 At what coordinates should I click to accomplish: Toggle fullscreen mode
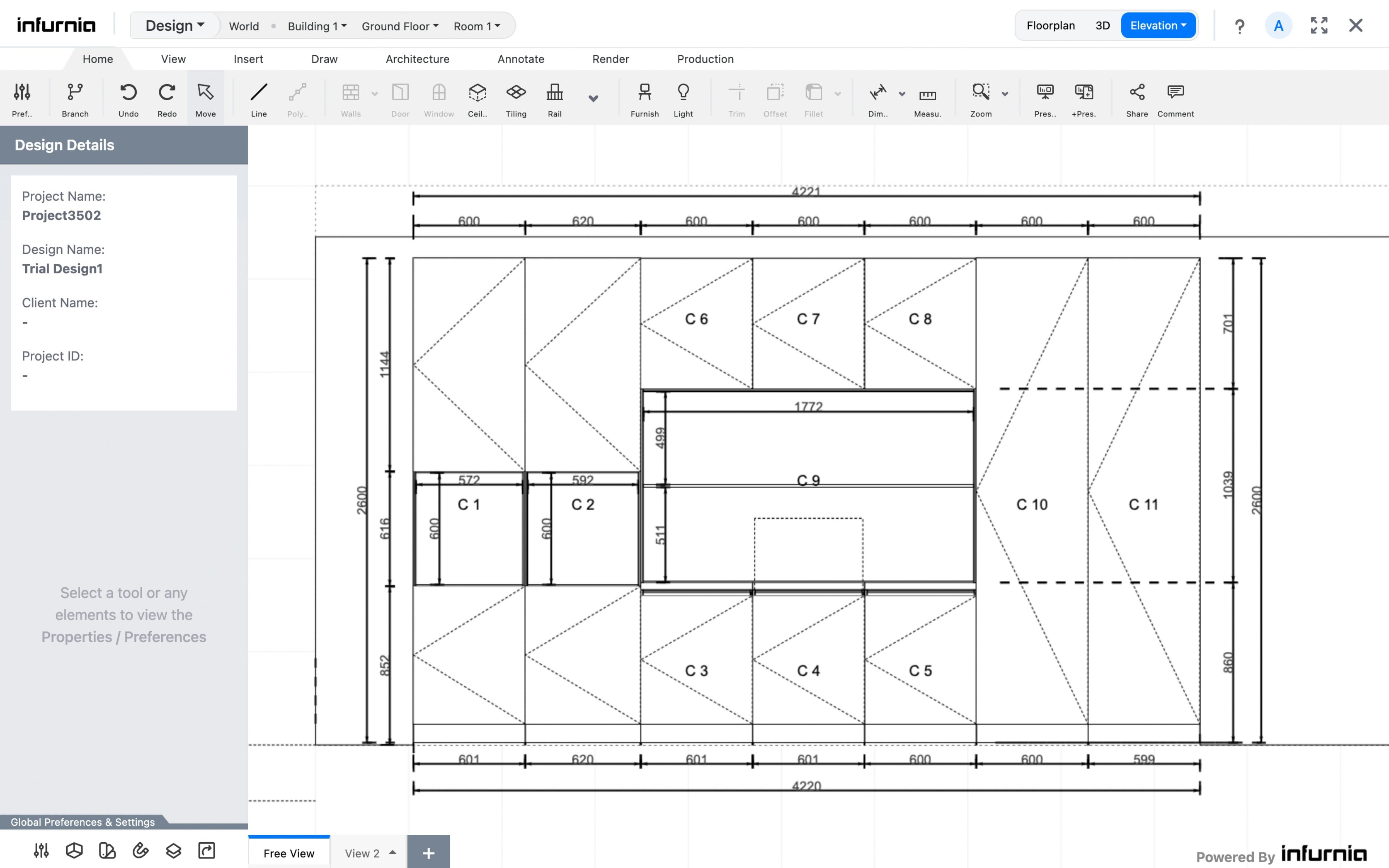pos(1318,26)
